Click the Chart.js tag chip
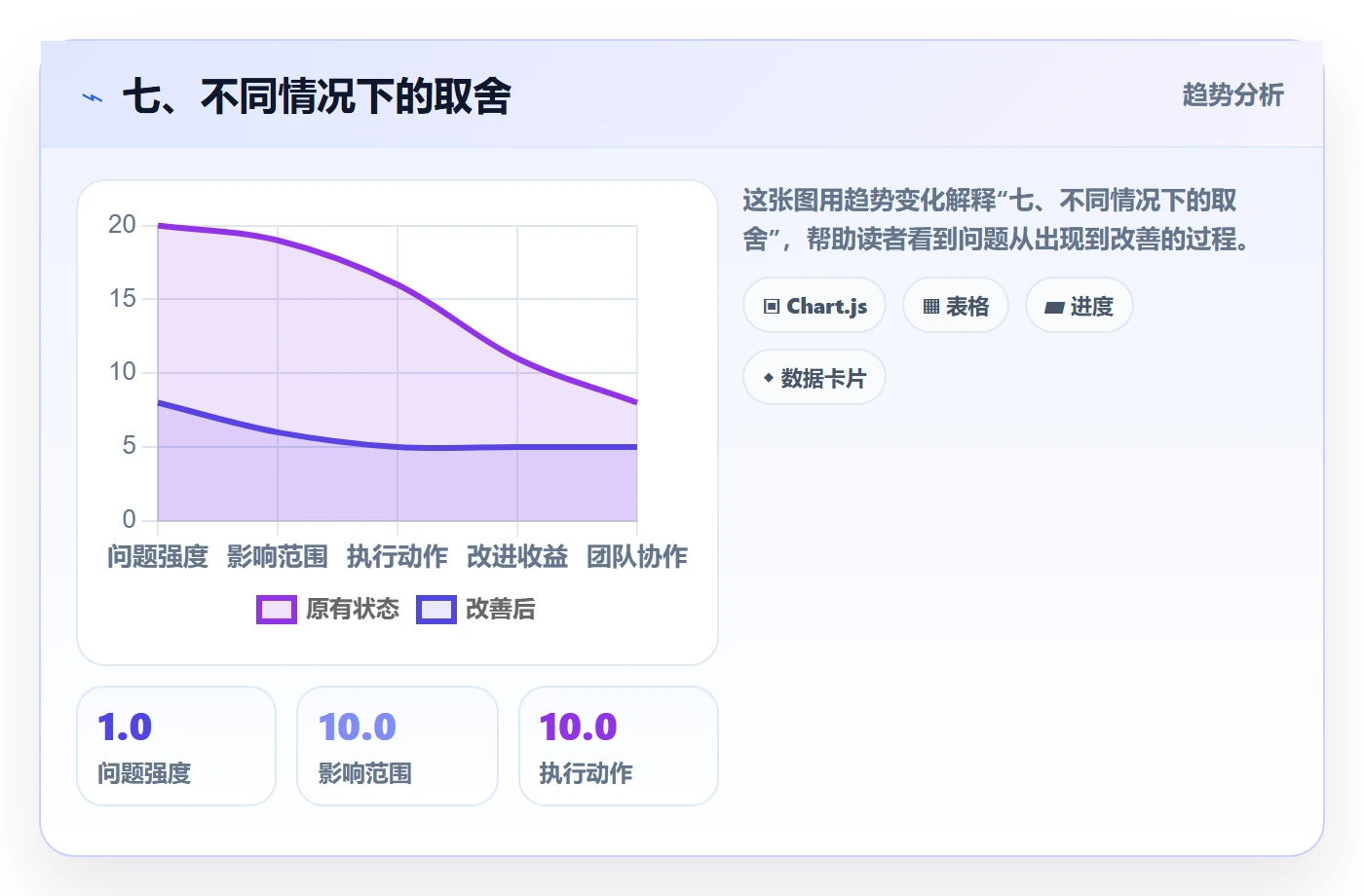 tap(815, 306)
